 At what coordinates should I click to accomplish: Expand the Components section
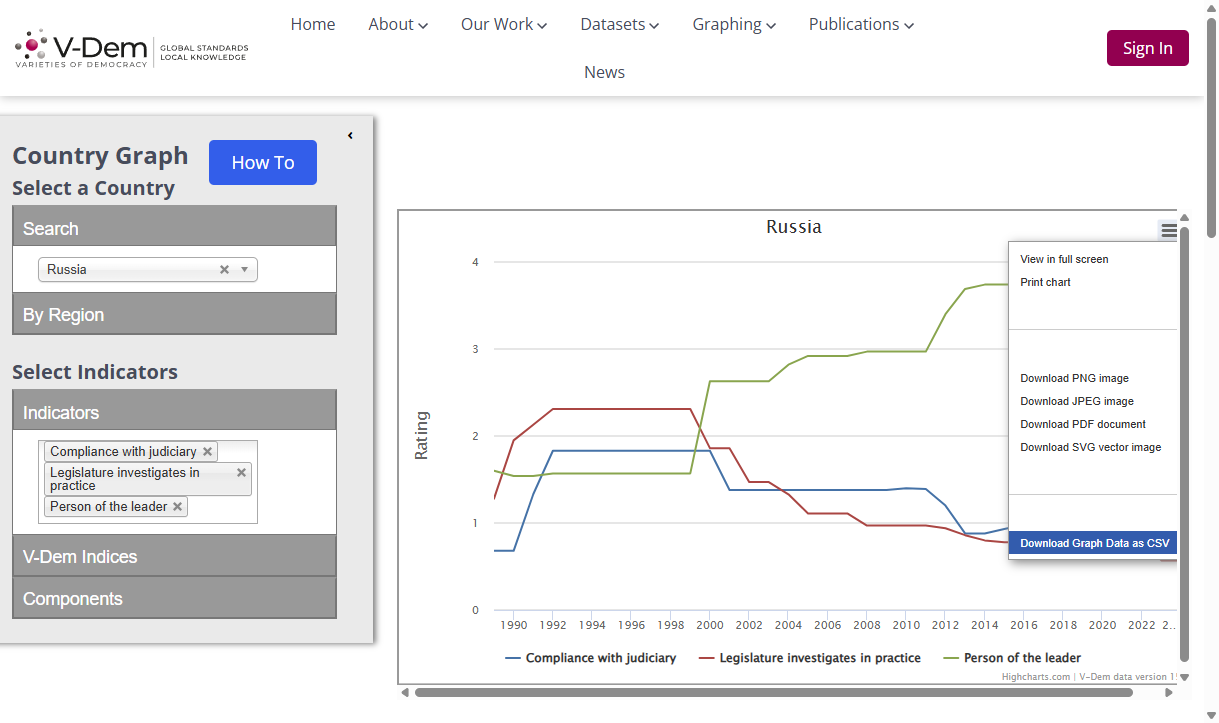pos(174,598)
